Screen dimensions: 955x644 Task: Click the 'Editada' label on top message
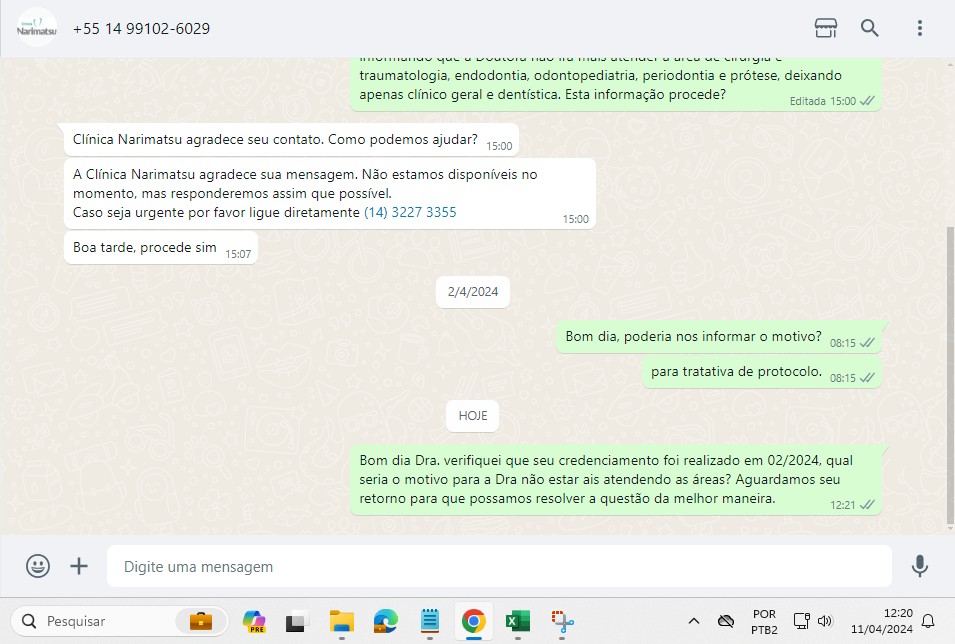(808, 101)
